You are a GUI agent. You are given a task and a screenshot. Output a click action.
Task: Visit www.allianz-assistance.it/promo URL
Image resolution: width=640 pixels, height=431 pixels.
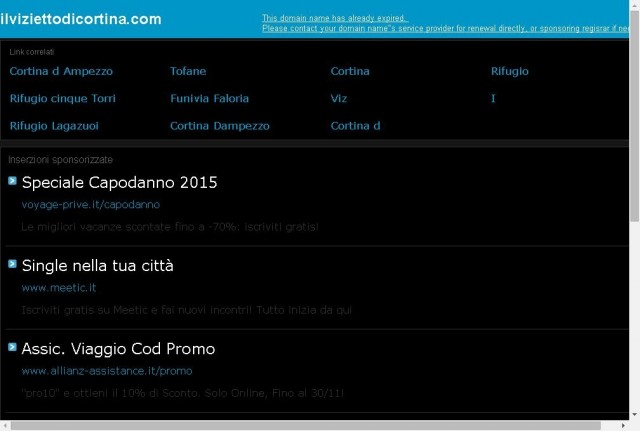[x=107, y=371]
